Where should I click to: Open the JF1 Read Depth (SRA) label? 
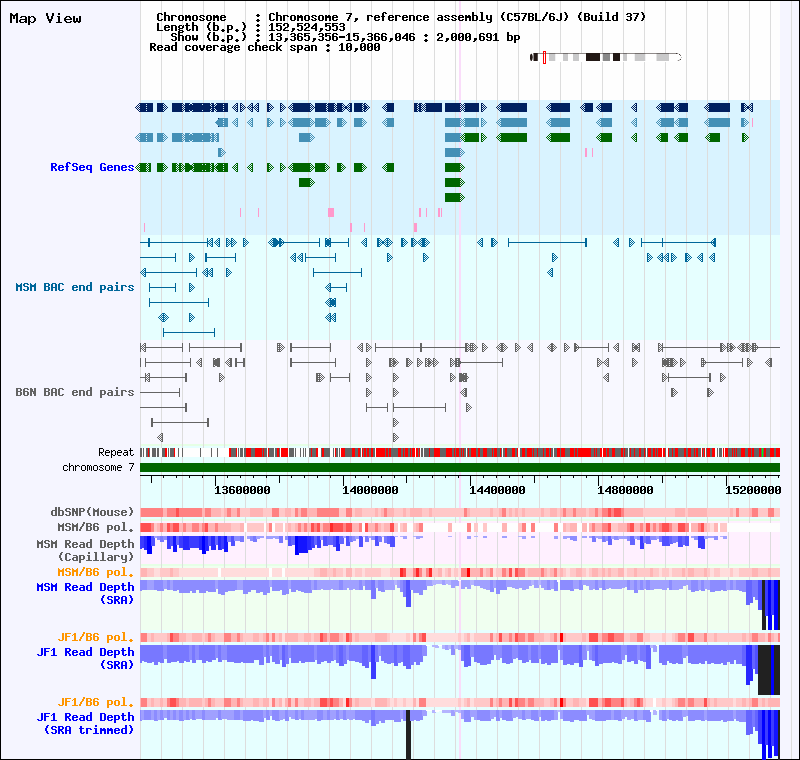pyautogui.click(x=85, y=658)
